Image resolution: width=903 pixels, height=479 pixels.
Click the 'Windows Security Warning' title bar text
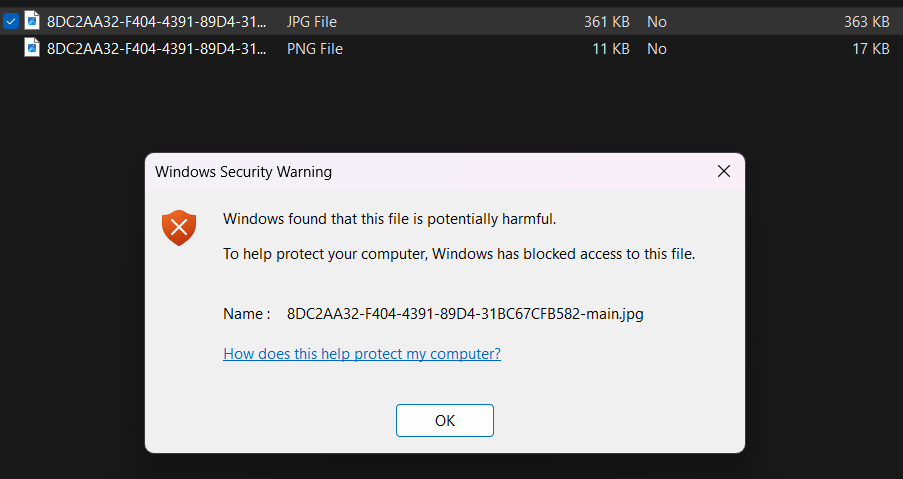tap(243, 172)
